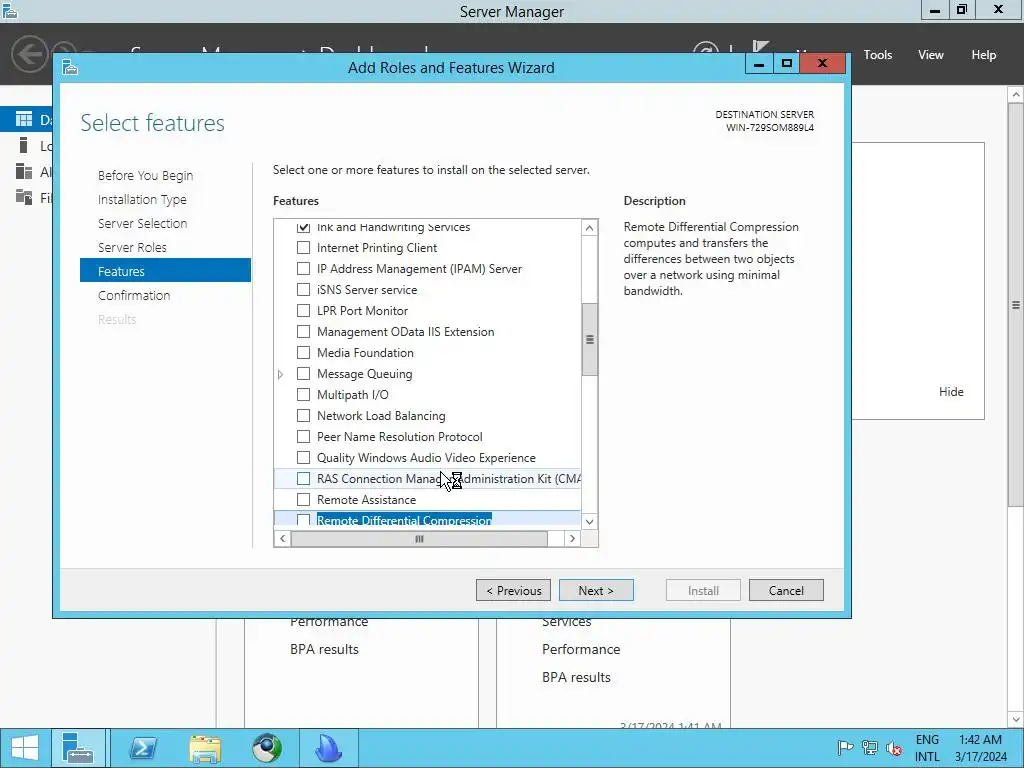
Task: Go to Before You Begin step
Action: pos(145,175)
